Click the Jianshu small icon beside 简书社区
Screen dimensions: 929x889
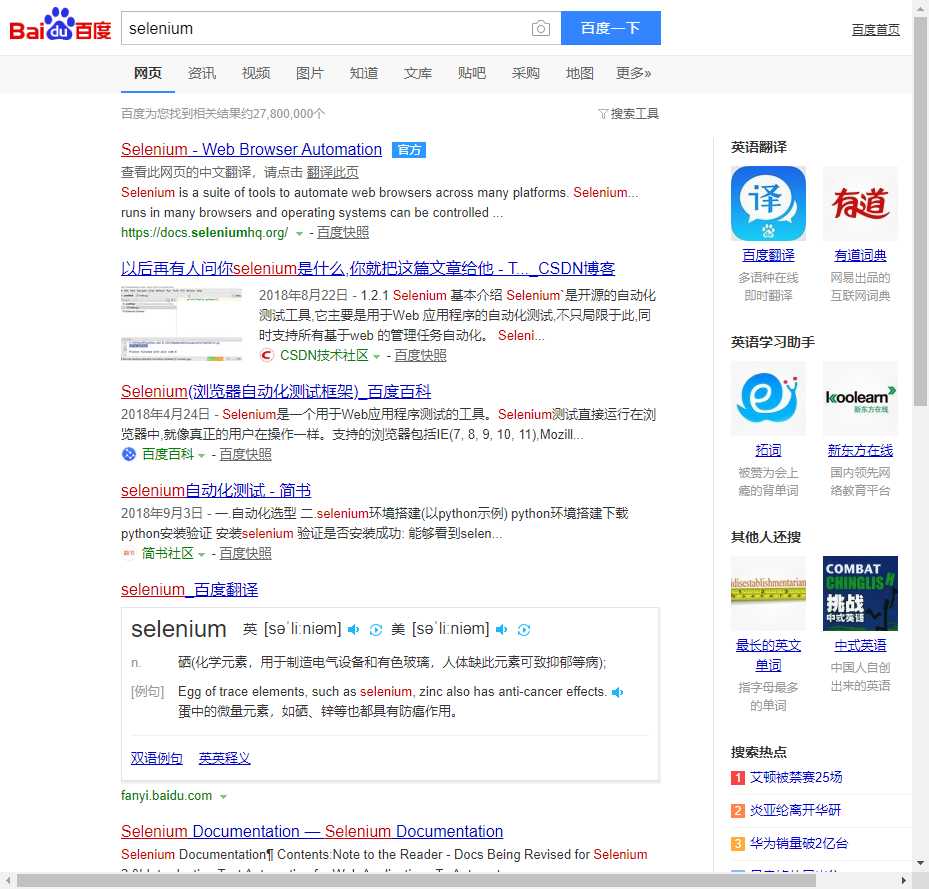pyautogui.click(x=129, y=553)
